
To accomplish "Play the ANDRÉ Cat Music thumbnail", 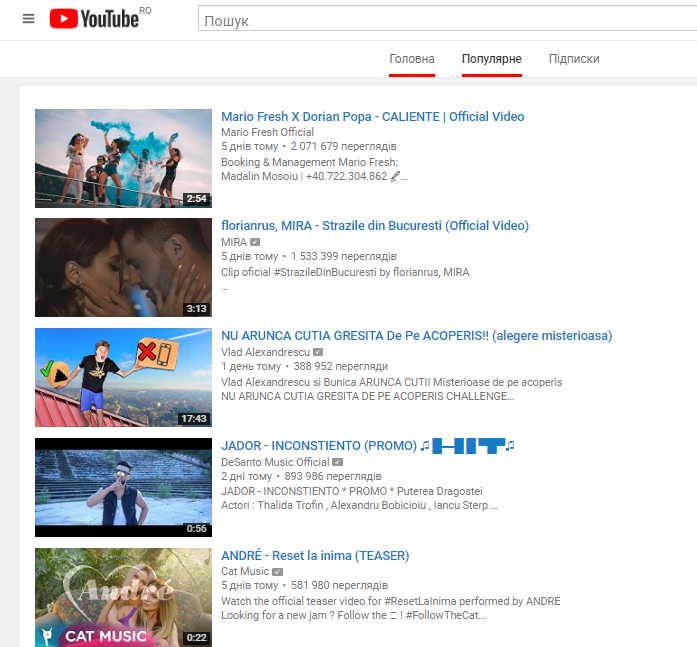I will point(123,597).
